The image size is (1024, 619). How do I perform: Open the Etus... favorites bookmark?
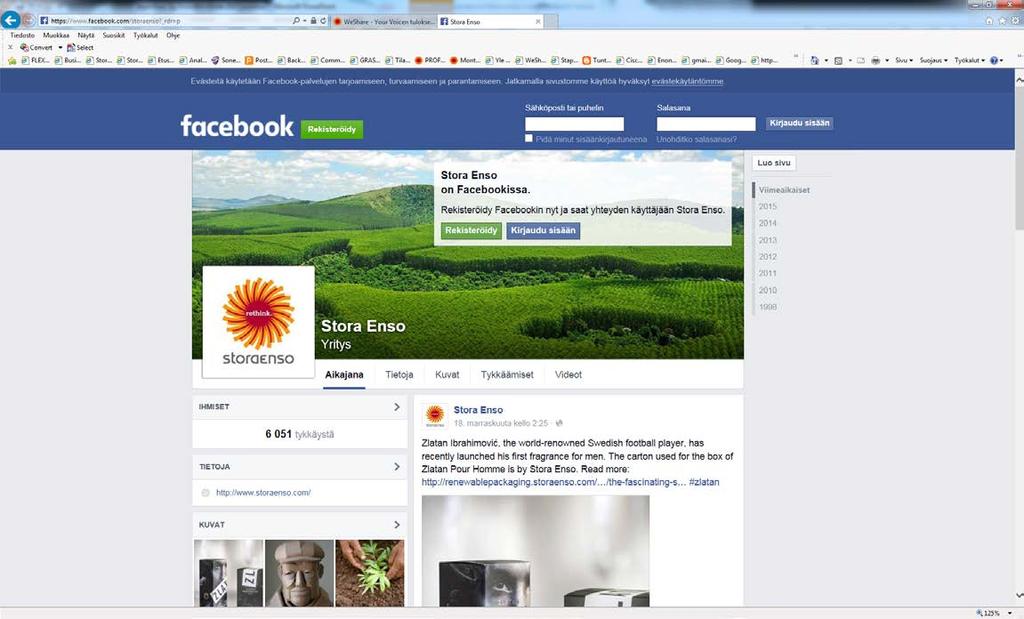pos(161,61)
